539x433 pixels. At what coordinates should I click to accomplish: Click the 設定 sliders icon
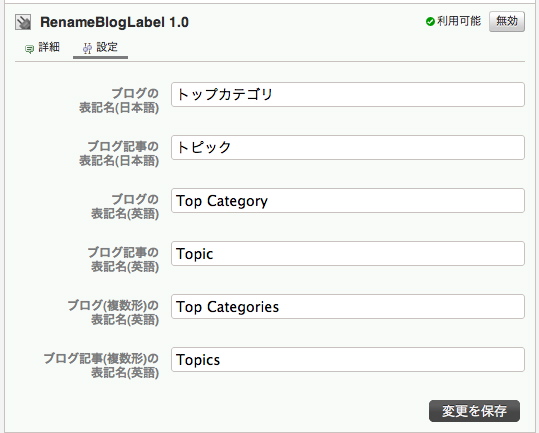[x=87, y=48]
